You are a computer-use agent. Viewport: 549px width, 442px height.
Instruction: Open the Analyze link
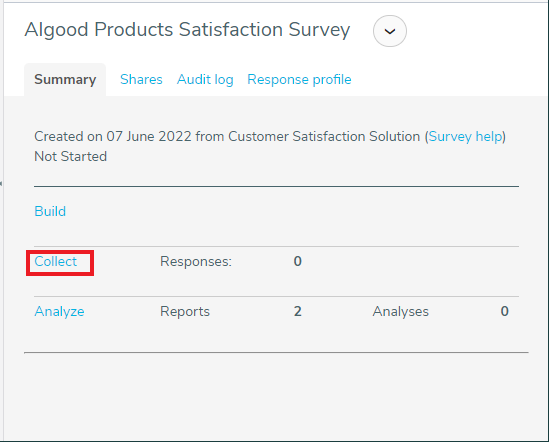[x=59, y=312]
